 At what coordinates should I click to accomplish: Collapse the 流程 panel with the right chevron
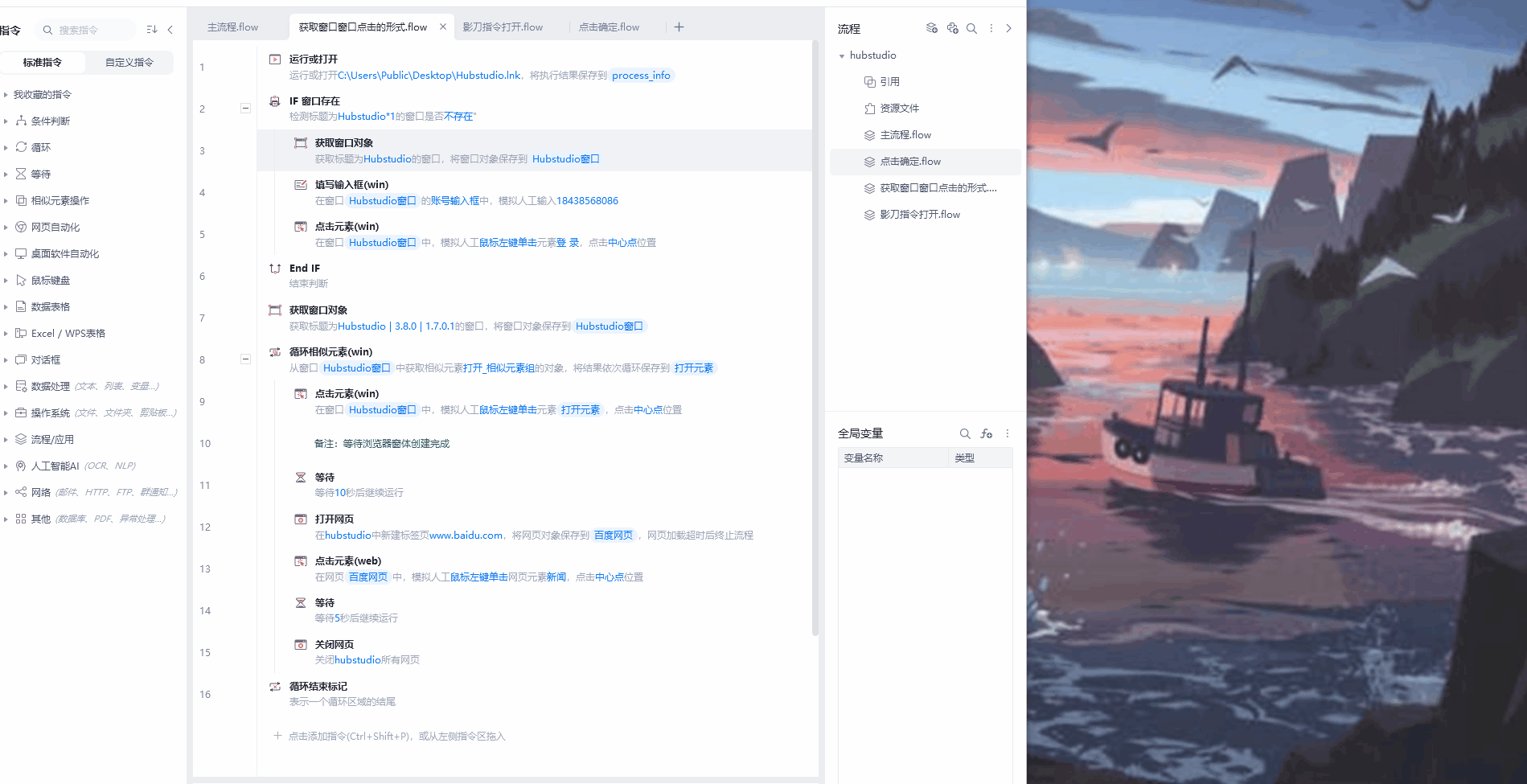tap(1008, 28)
